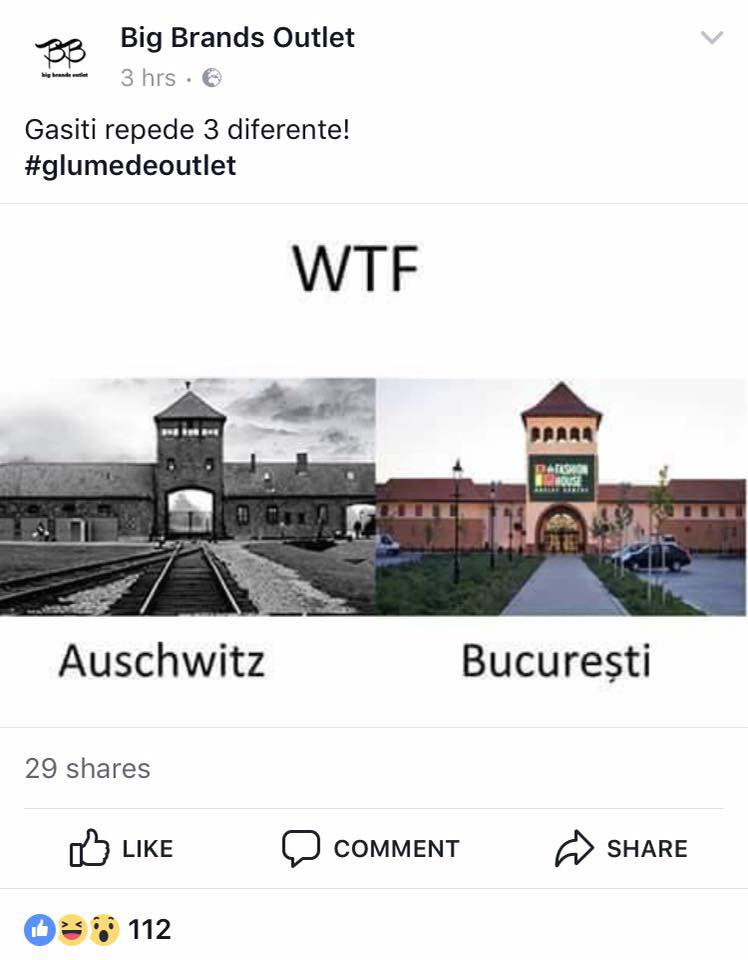This screenshot has width=748, height=960.
Task: Click the Haha laughing reaction emoji
Action: pyautogui.click(x=72, y=929)
